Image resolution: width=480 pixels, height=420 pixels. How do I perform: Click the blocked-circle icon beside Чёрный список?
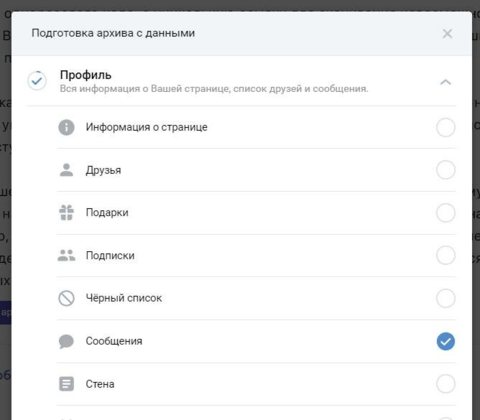(66, 298)
